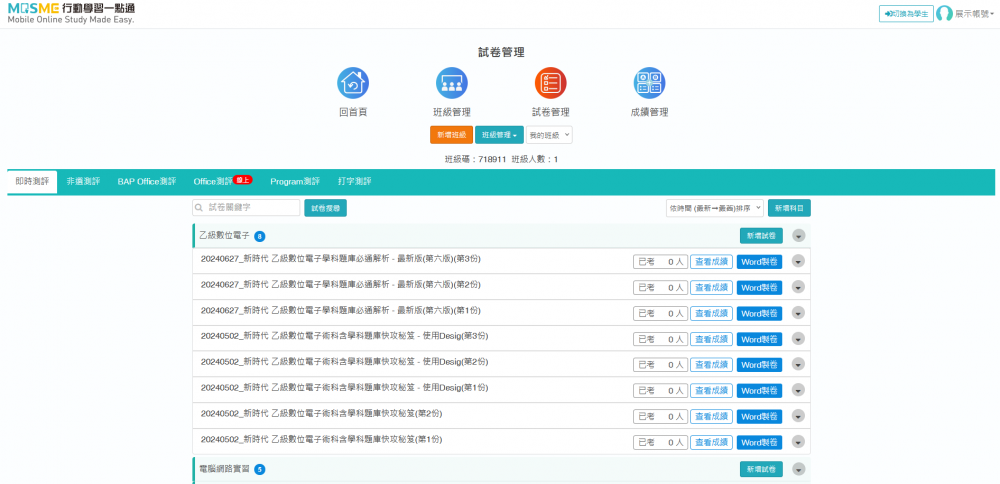Switch to the 非選測評 tab
Screen dimensions: 1000x484
[83, 181]
